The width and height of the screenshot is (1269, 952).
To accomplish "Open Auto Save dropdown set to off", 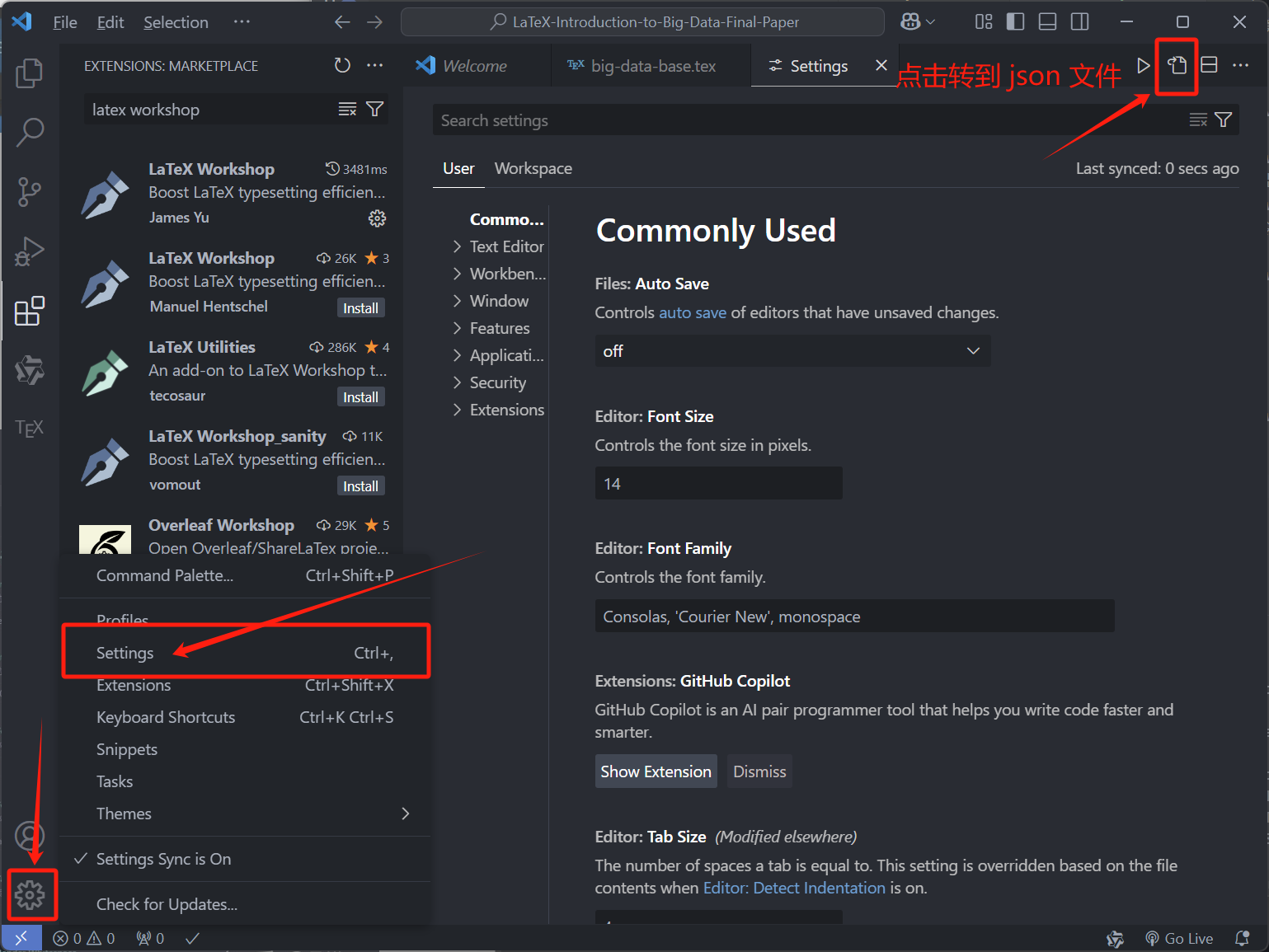I will pyautogui.click(x=792, y=351).
